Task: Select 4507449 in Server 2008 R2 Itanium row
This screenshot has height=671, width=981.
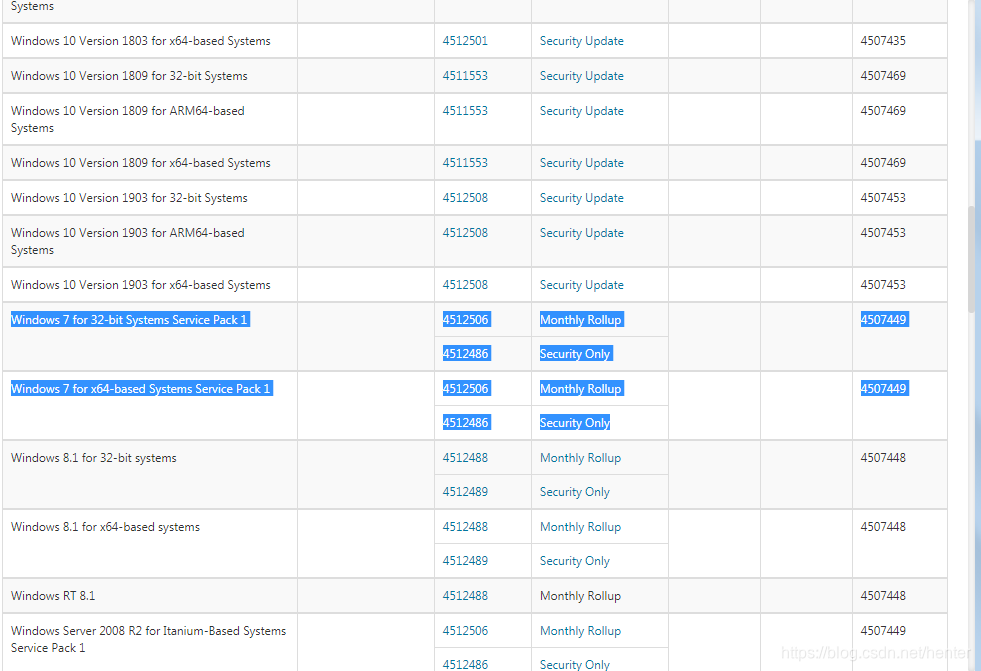Action: 883,630
